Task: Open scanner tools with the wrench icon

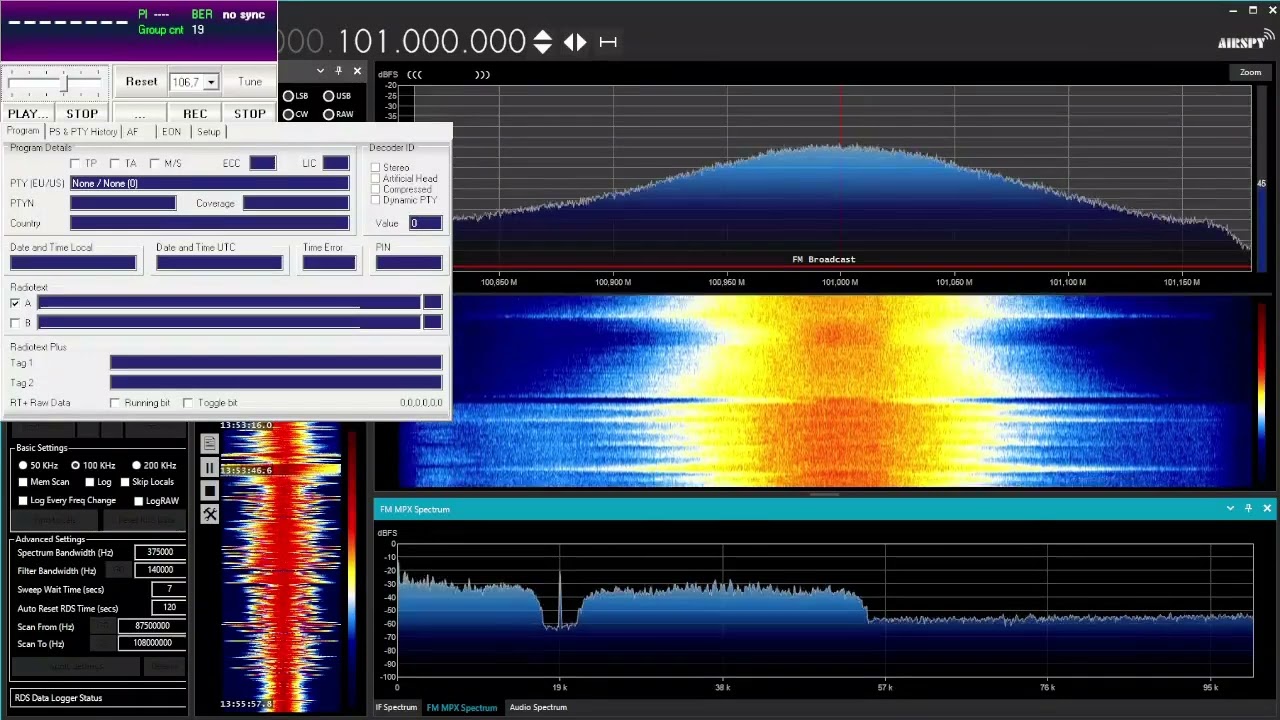Action: [x=209, y=514]
